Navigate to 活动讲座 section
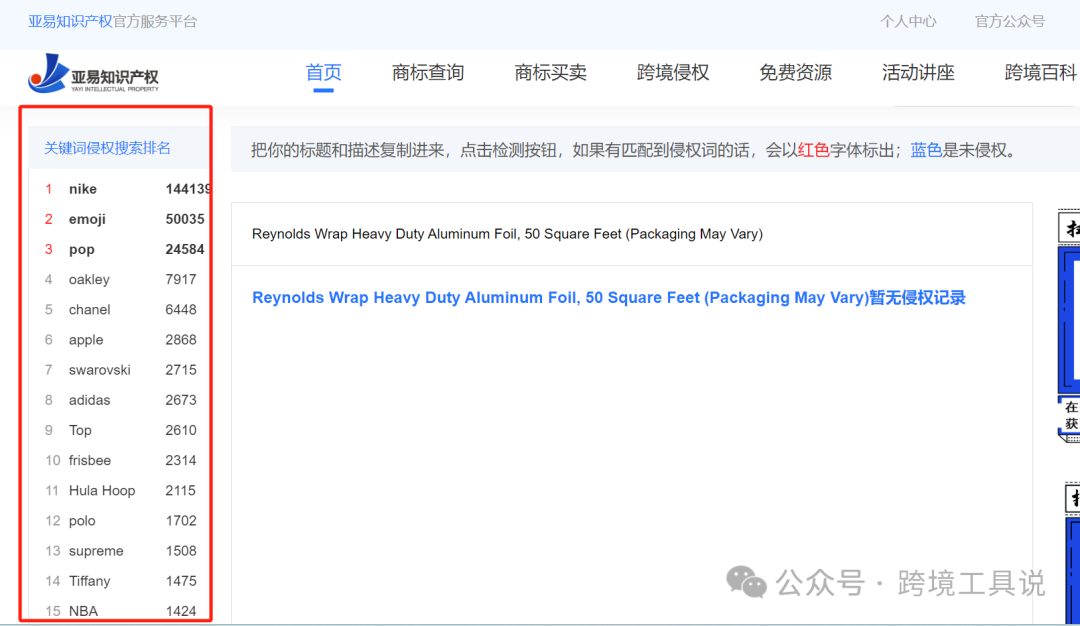Viewport: 1080px width, 626px height. click(918, 72)
